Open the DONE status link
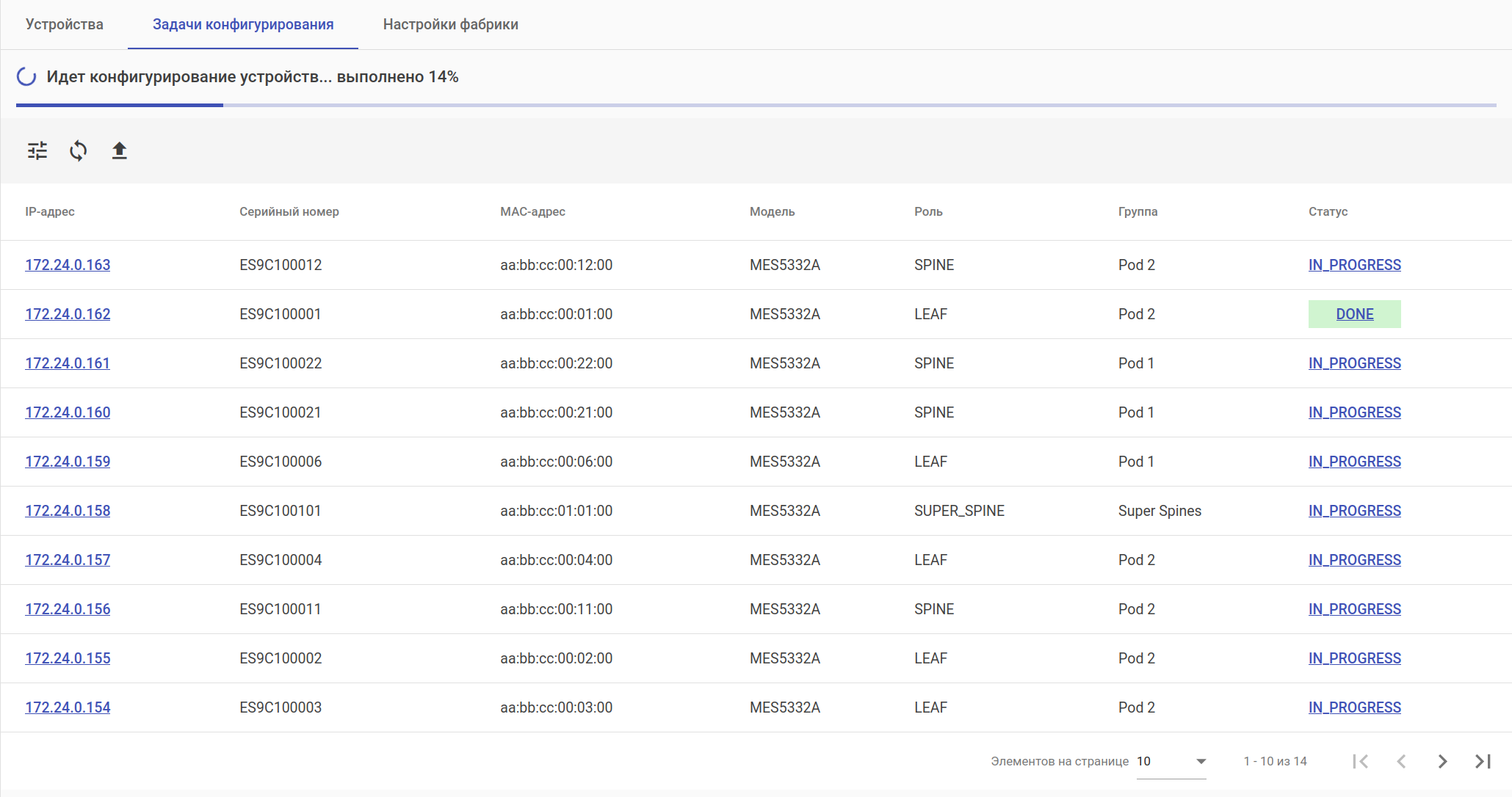Viewport: 1512px width, 797px height. pos(1354,314)
